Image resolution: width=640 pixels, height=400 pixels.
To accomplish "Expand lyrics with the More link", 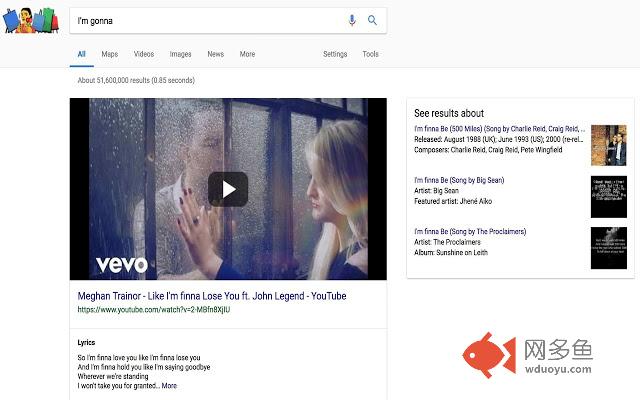I will 169,385.
